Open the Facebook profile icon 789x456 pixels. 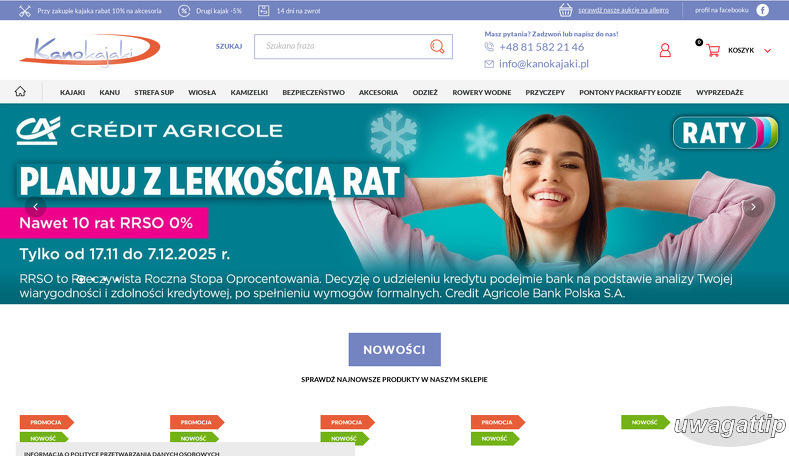[762, 10]
